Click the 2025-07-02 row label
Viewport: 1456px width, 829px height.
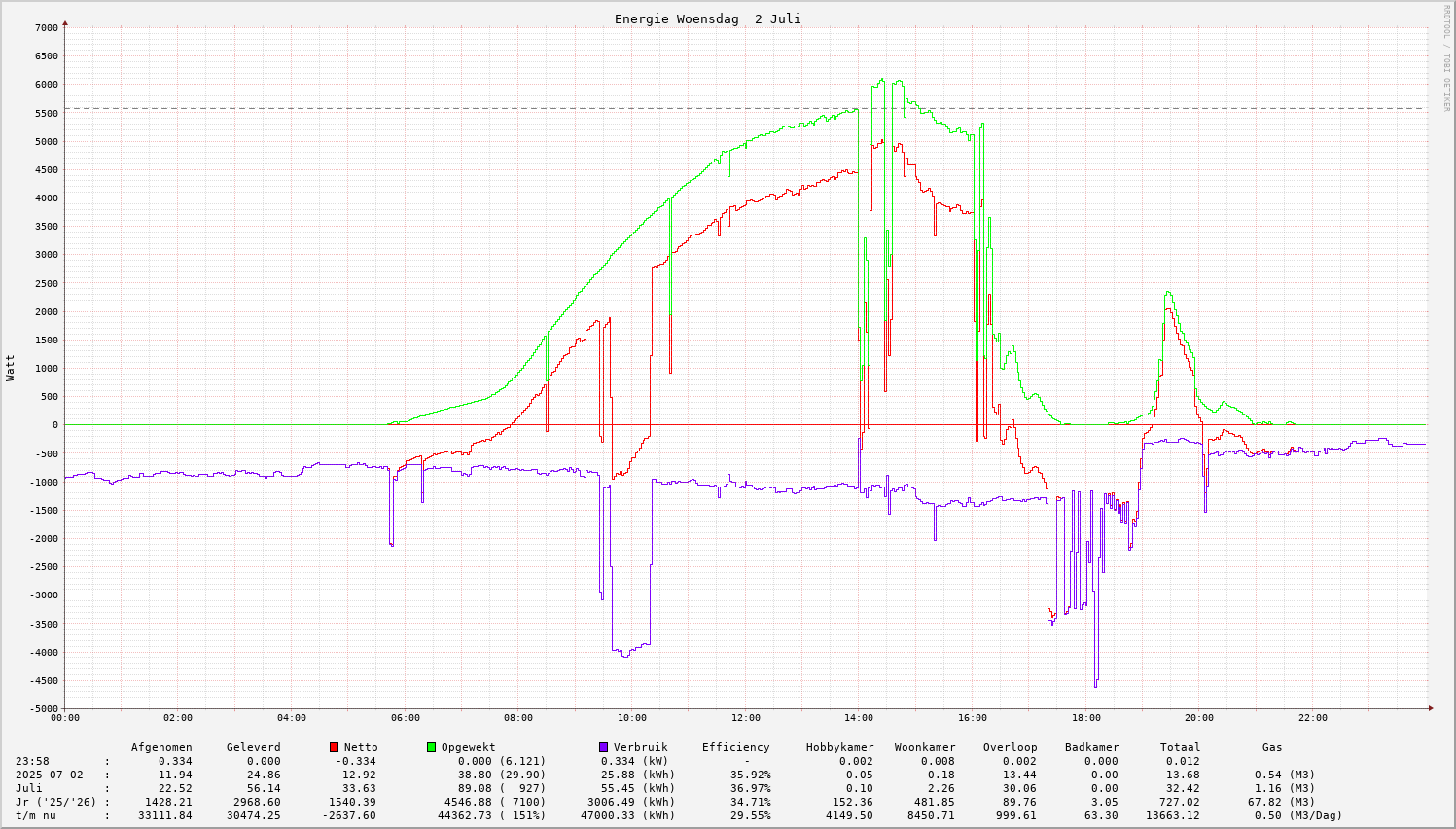48,775
